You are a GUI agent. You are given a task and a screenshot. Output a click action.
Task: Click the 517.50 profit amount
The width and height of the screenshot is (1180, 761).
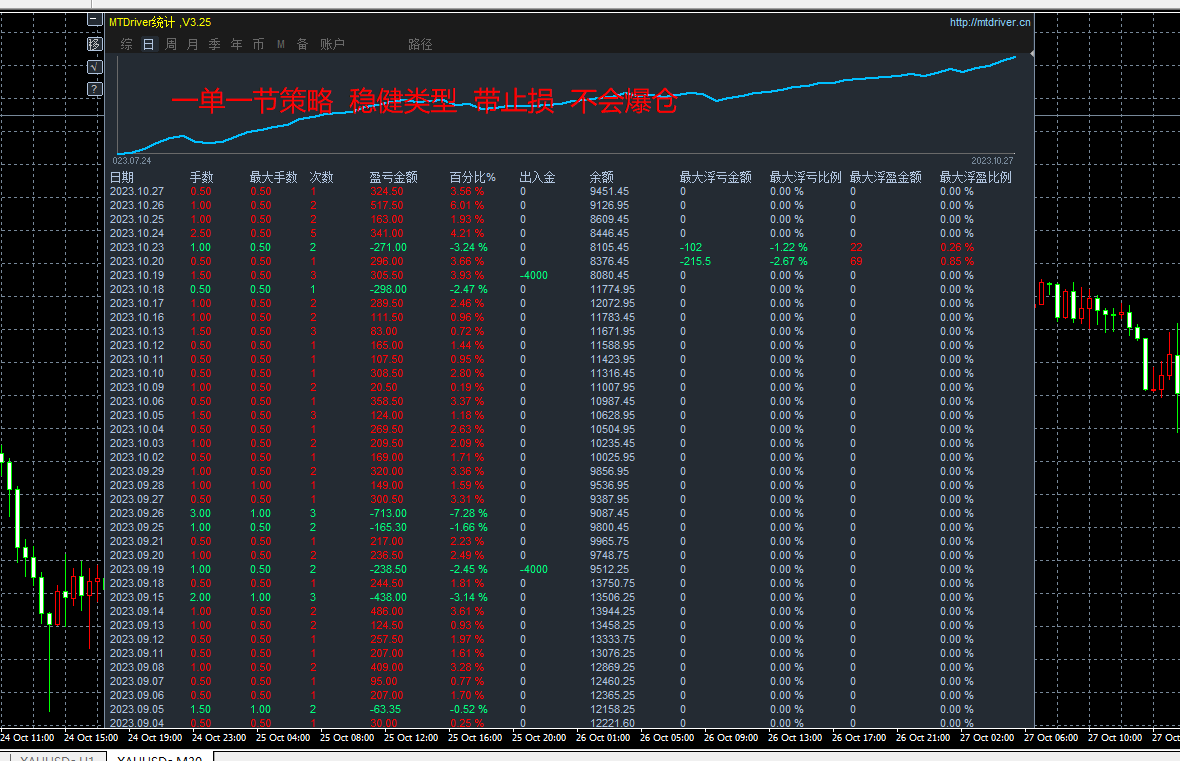point(387,205)
